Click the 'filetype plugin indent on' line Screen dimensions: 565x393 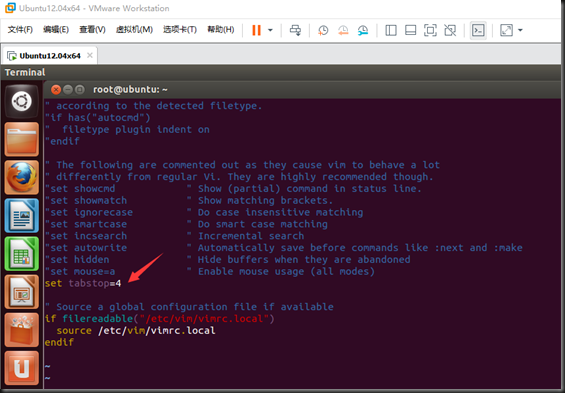click(x=127, y=129)
